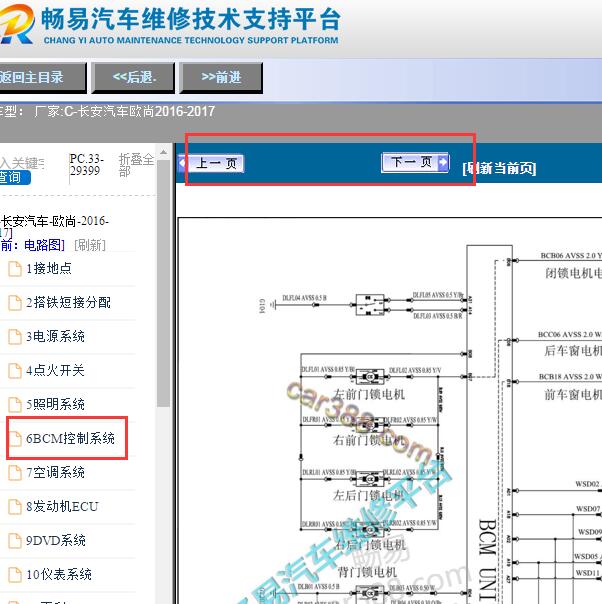The image size is (602, 604).
Task: Open the previous page with 上一页
Action: click(212, 163)
